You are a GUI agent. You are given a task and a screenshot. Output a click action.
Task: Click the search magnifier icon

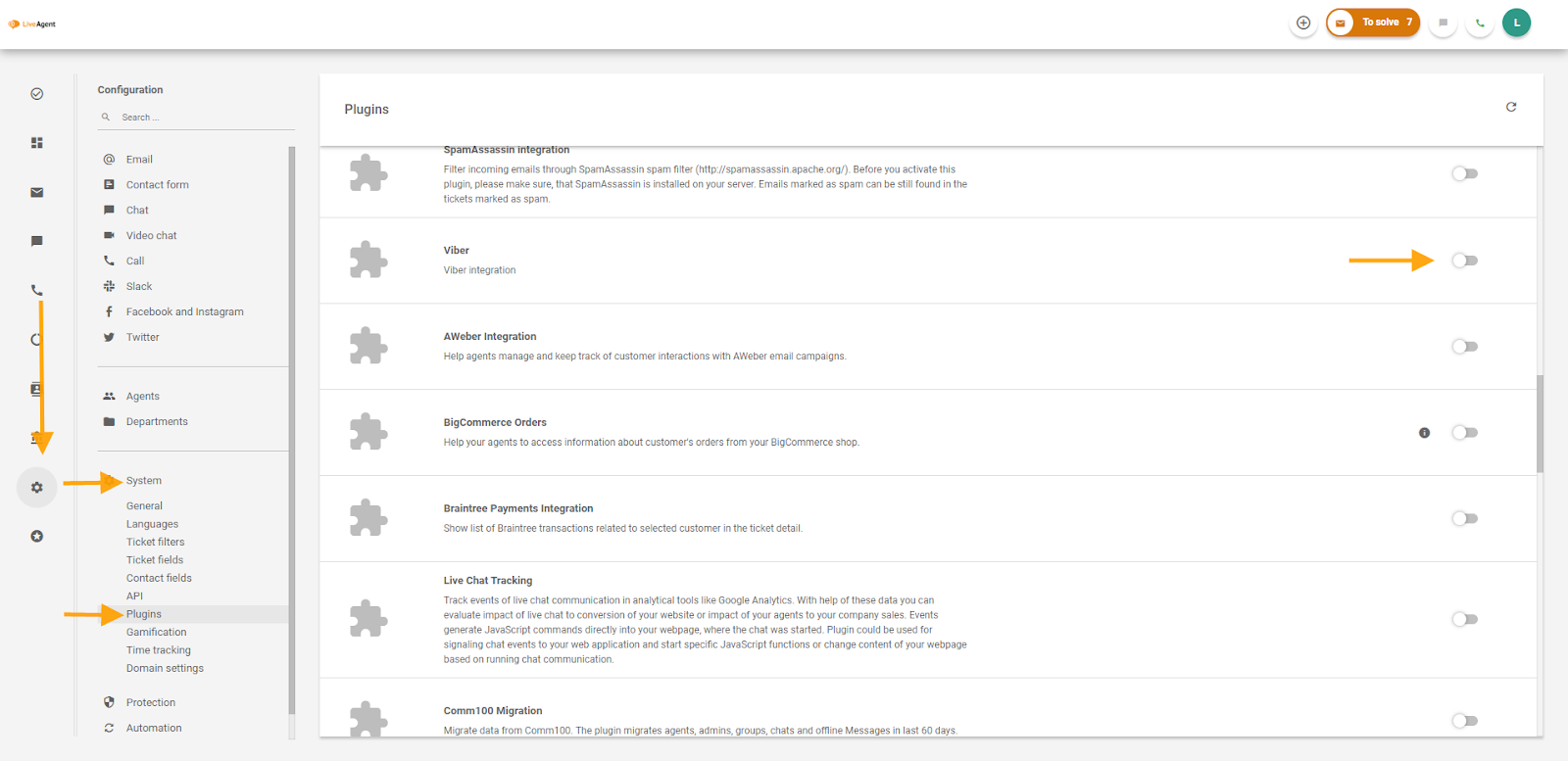(106, 118)
